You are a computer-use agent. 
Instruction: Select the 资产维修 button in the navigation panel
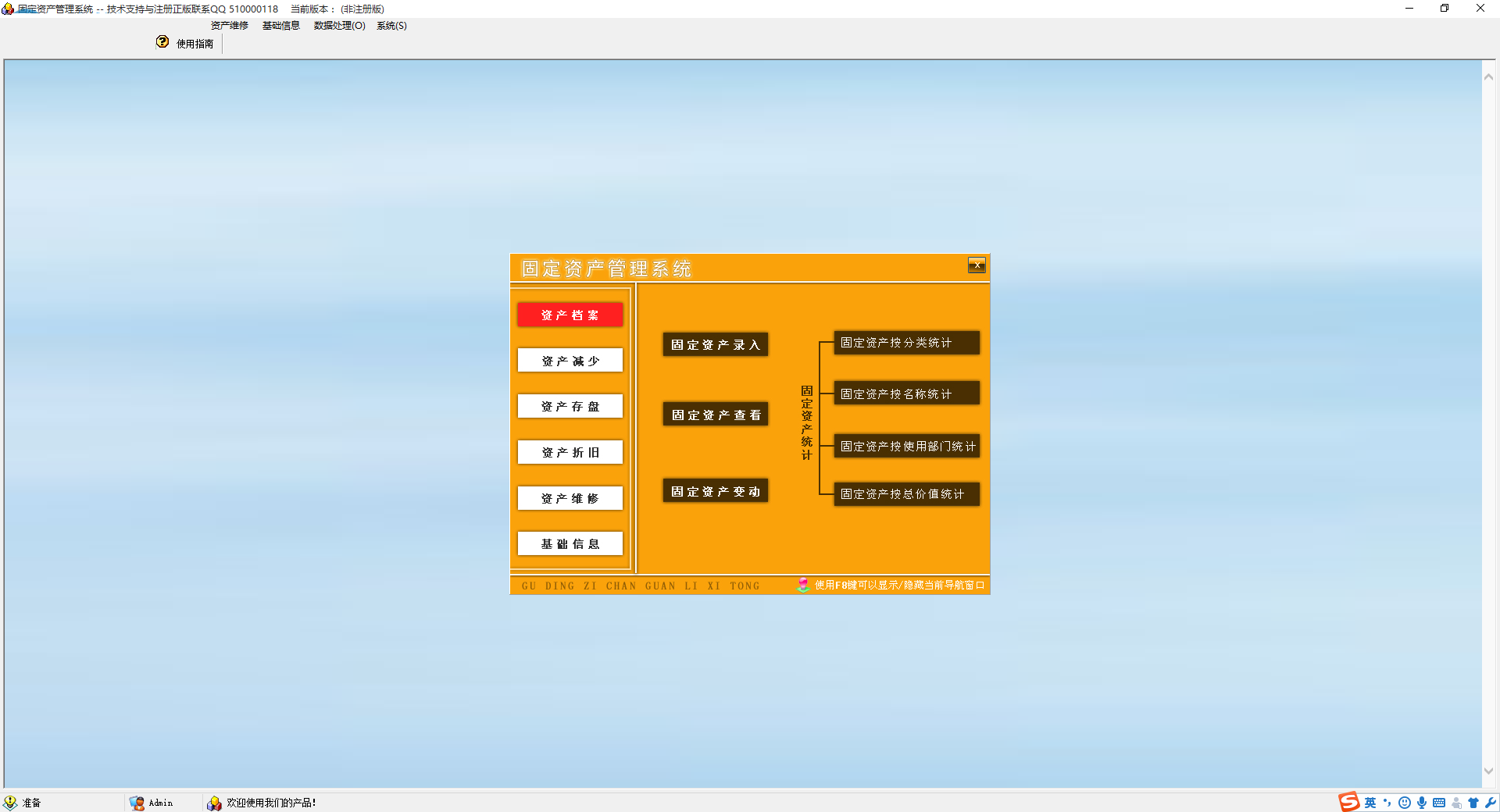pos(570,498)
